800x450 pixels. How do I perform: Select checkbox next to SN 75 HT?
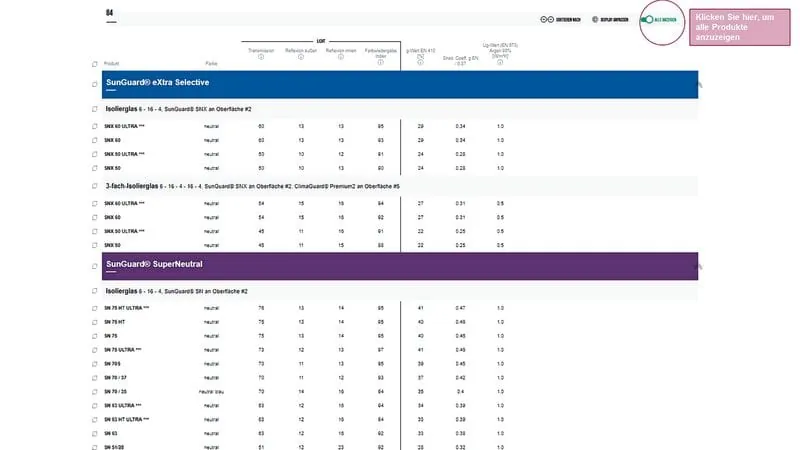pyautogui.click(x=93, y=322)
